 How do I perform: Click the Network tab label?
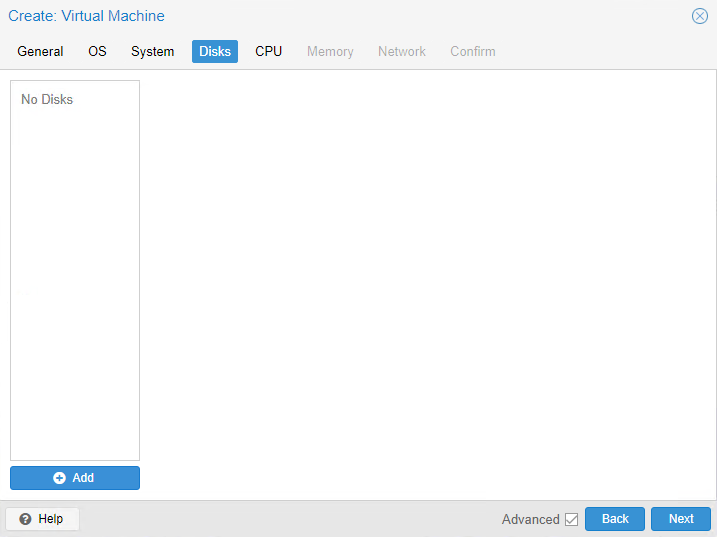[402, 51]
